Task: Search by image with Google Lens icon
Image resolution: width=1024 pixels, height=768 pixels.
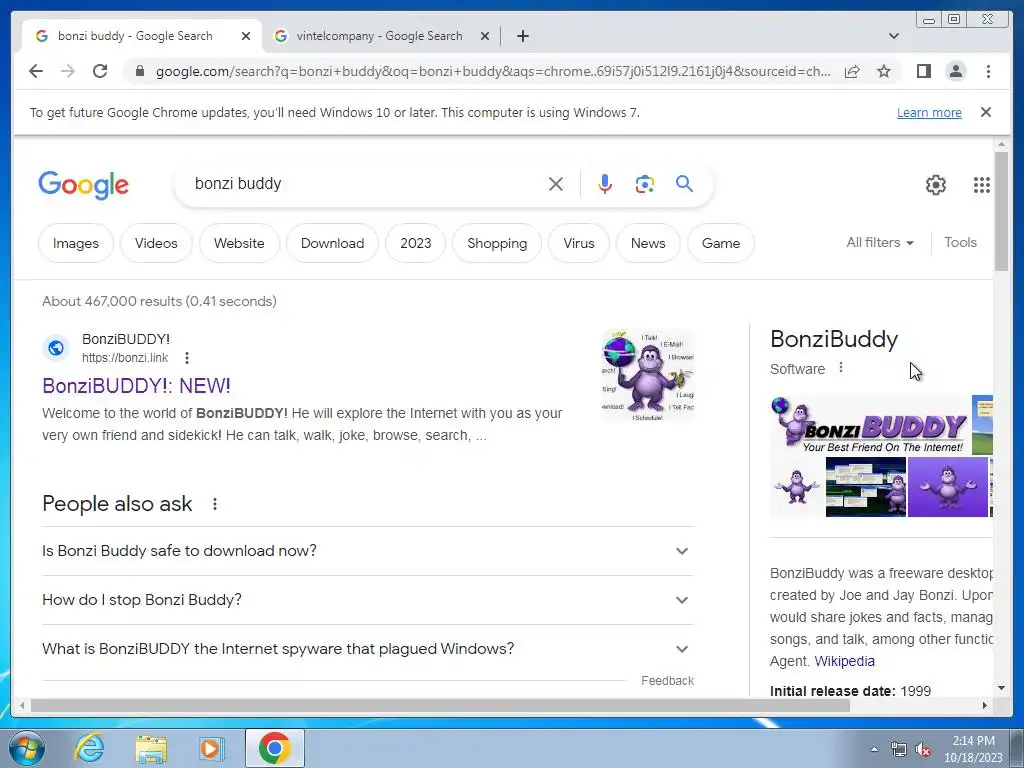Action: click(645, 184)
